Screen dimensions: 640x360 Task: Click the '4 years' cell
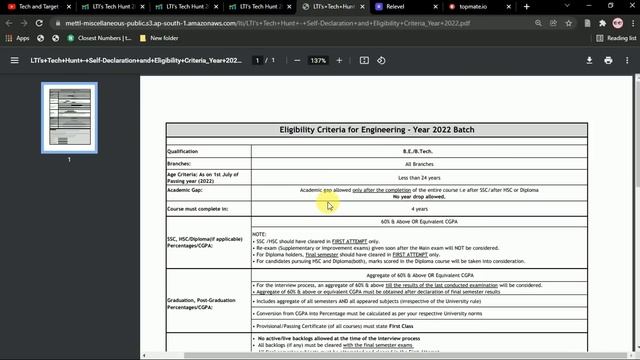420,209
